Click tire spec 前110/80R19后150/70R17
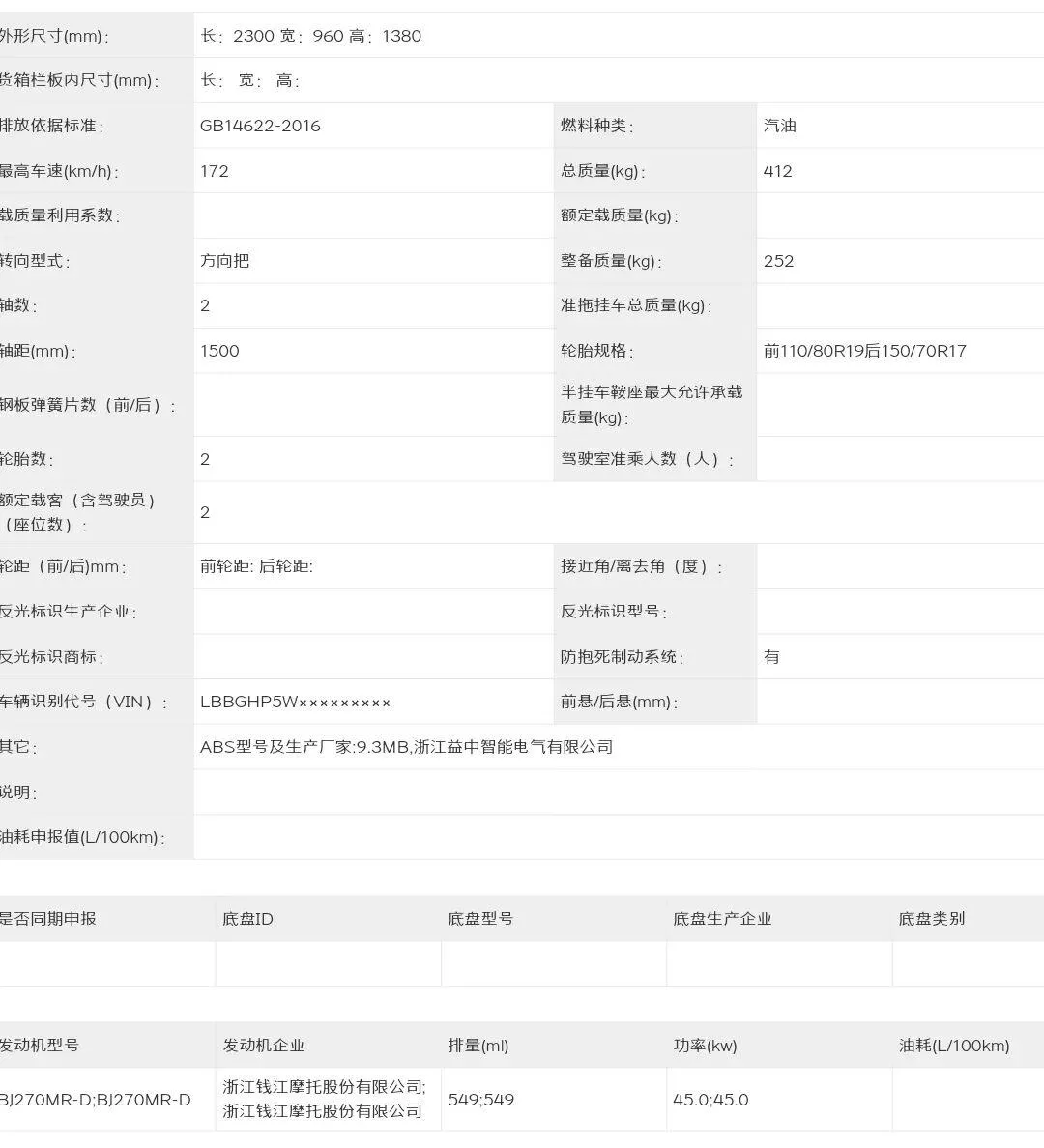Screen dimensions: 1044x1148 [864, 351]
